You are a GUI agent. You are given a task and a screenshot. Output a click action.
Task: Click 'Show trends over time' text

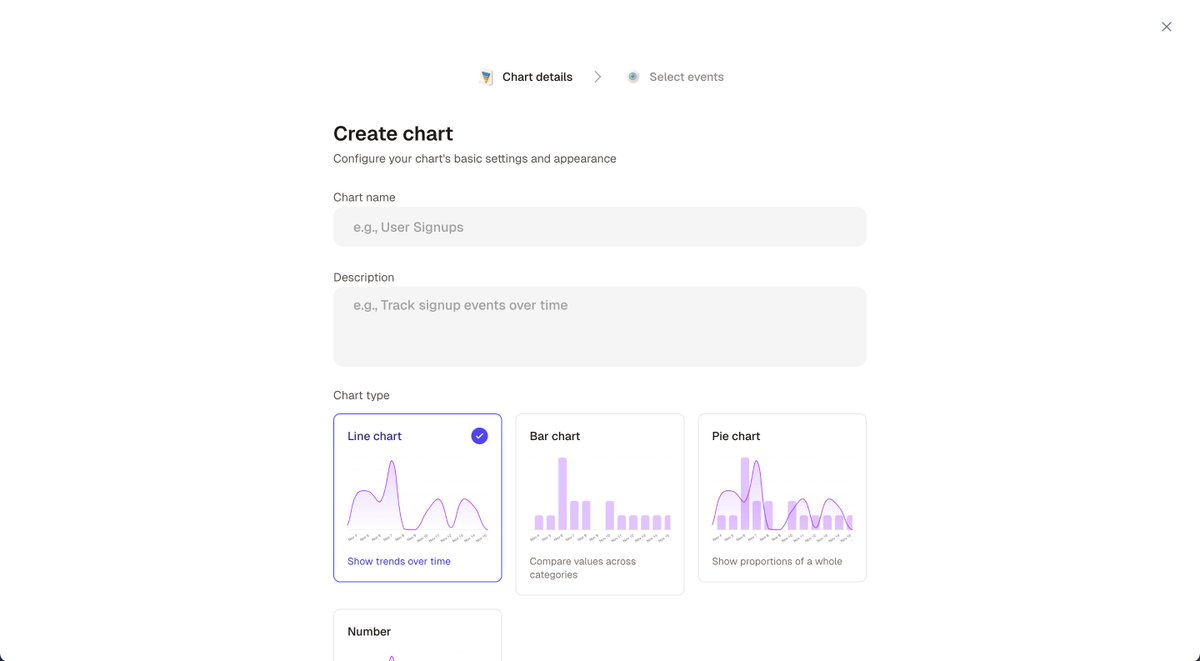pyautogui.click(x=399, y=562)
